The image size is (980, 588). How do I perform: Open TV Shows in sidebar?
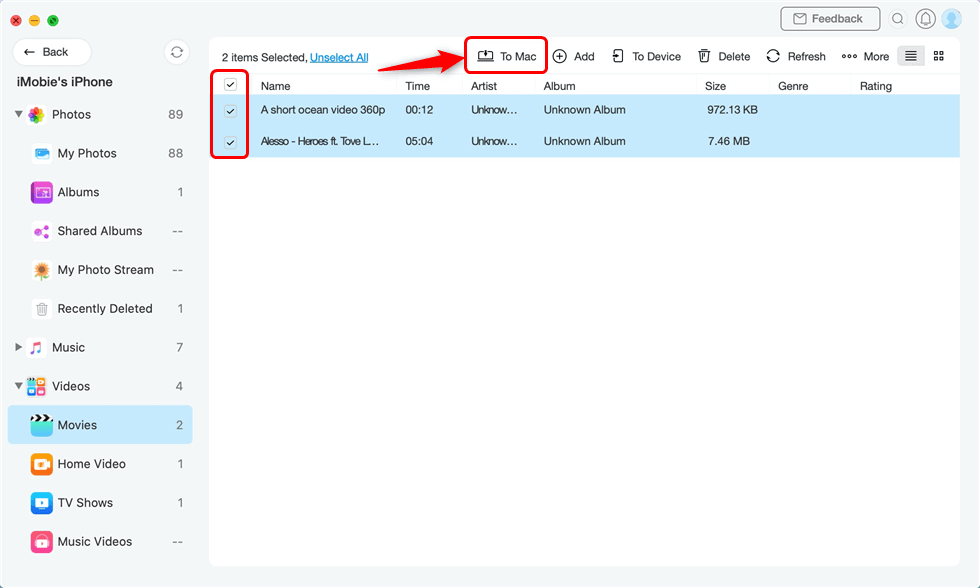click(100, 502)
